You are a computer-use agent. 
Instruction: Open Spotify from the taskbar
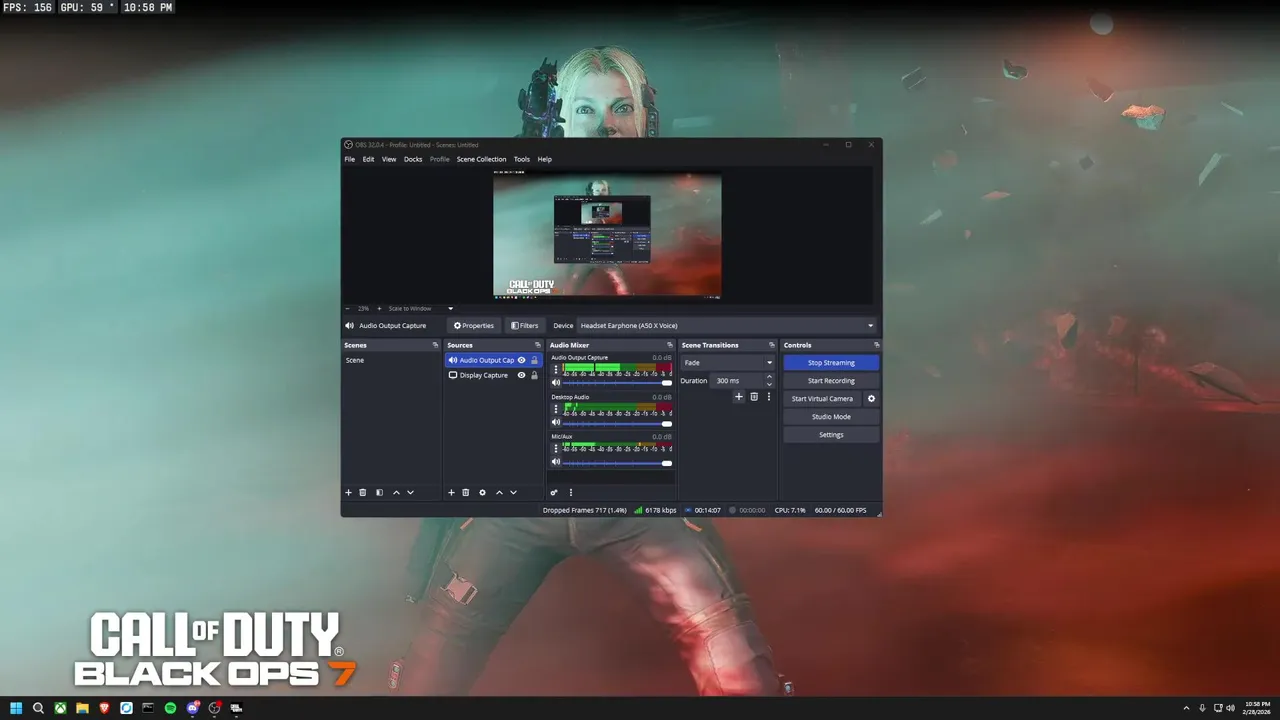[x=170, y=708]
